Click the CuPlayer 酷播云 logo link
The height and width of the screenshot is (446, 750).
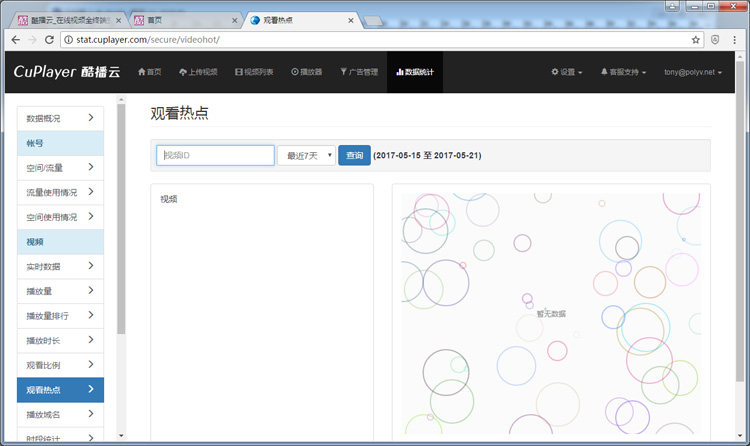pos(66,72)
